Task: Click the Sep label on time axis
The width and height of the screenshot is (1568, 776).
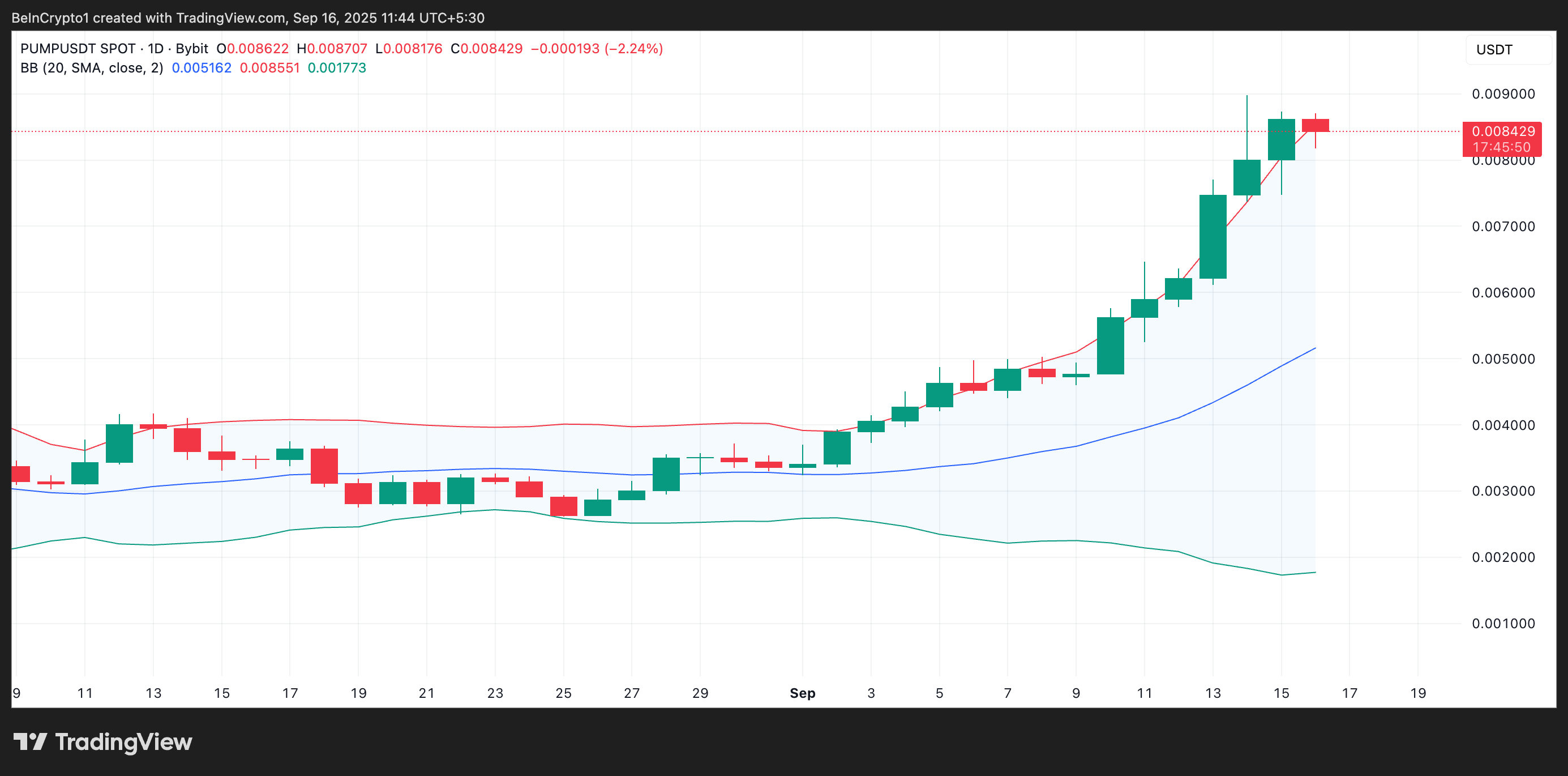Action: 802,693
